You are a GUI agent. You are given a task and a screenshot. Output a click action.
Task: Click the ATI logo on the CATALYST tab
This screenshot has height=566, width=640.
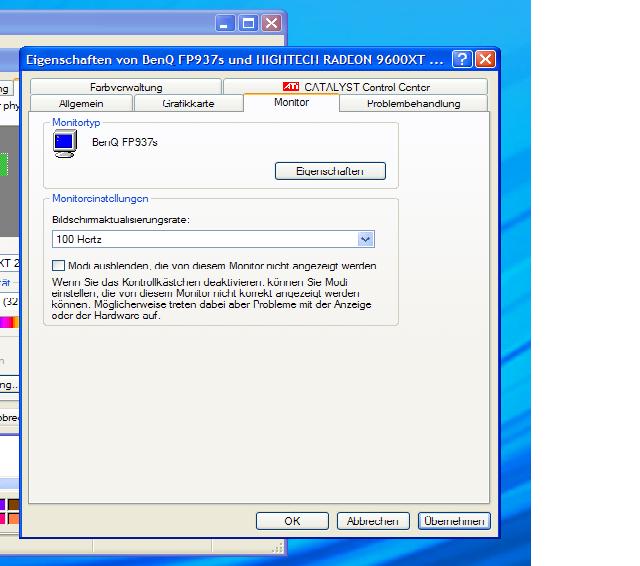tap(291, 87)
